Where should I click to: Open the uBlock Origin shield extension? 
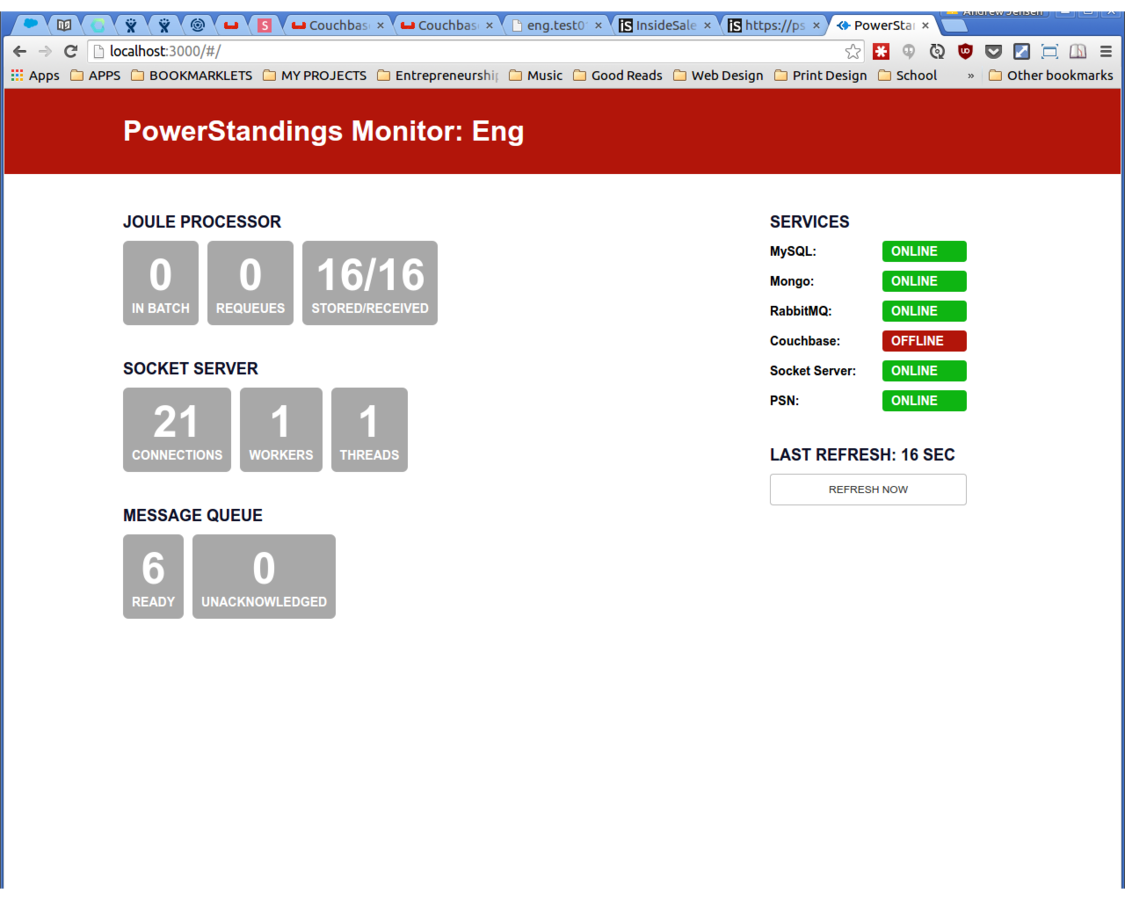point(965,51)
